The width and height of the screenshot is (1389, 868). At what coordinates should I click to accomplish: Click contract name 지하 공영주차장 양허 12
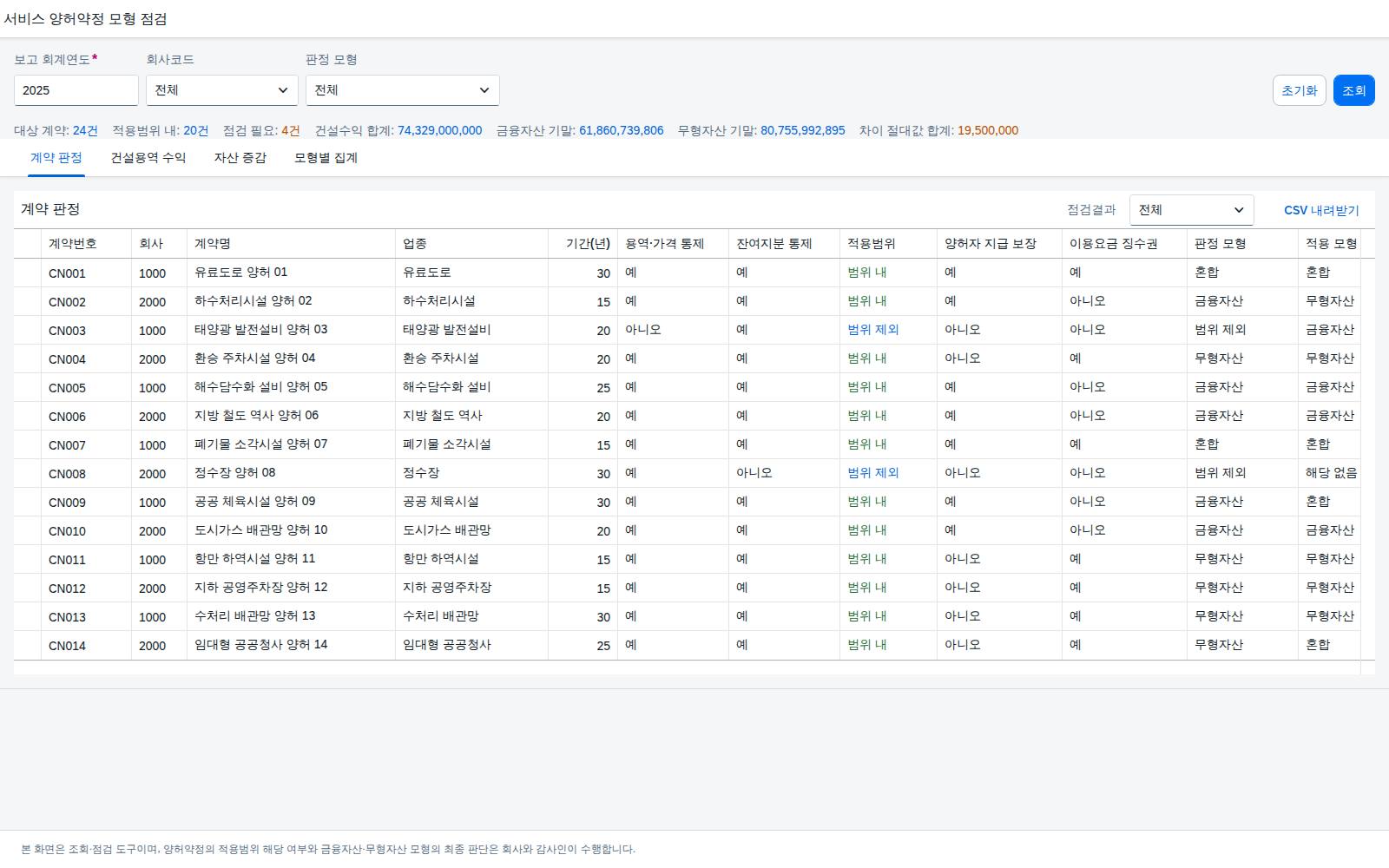tap(260, 588)
